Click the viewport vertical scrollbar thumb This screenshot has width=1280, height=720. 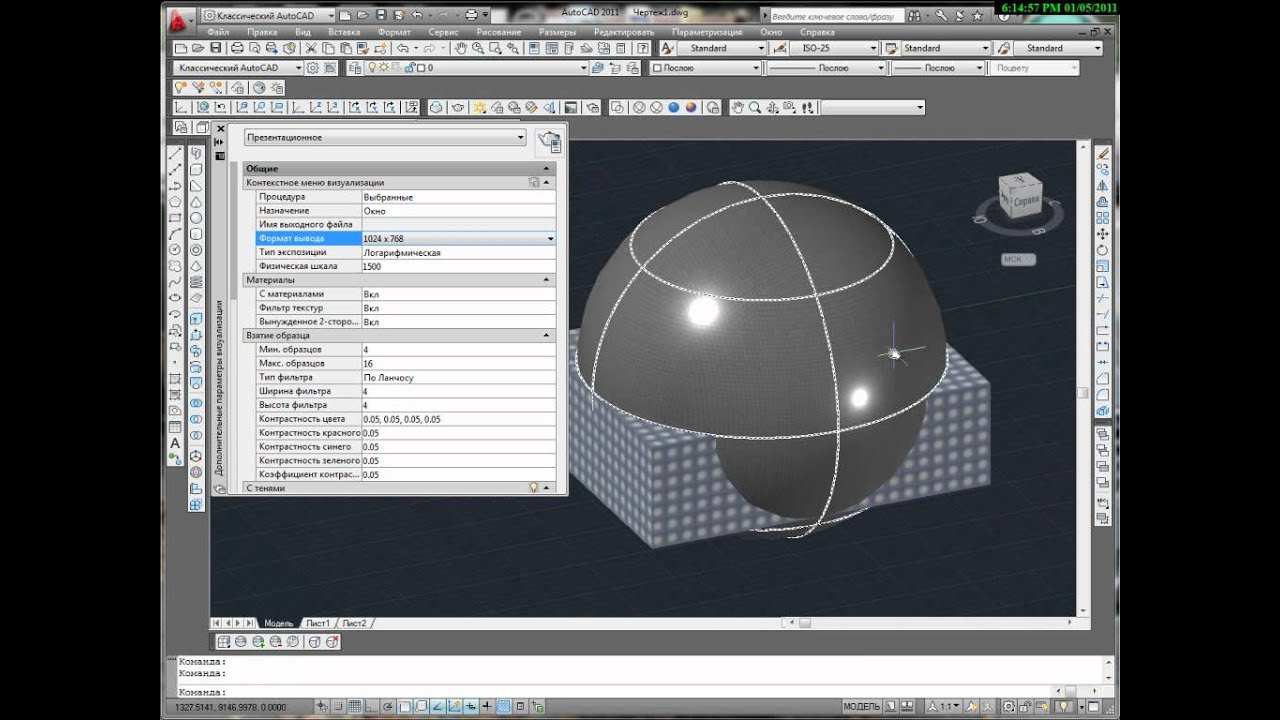point(1083,394)
